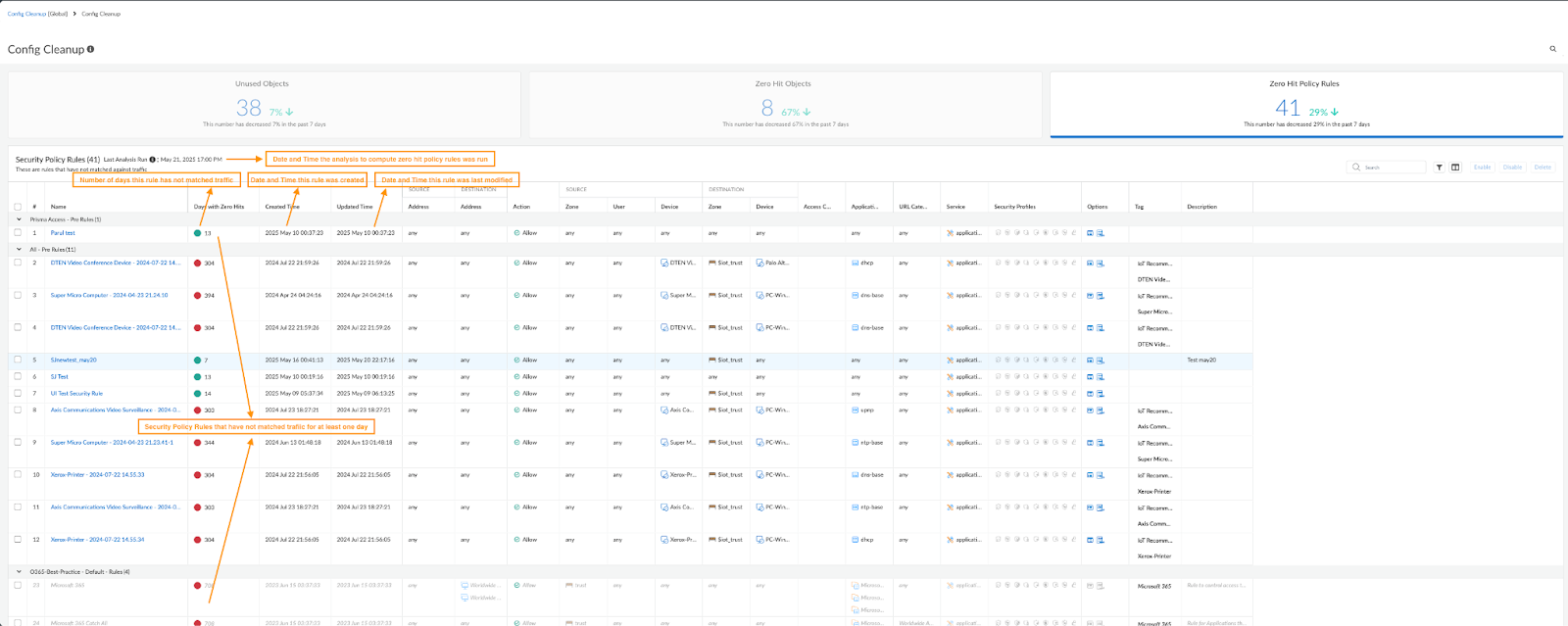This screenshot has height=626, width=1568.
Task: Collapse the Prisma Access - Pre Rules group
Action: [19, 219]
